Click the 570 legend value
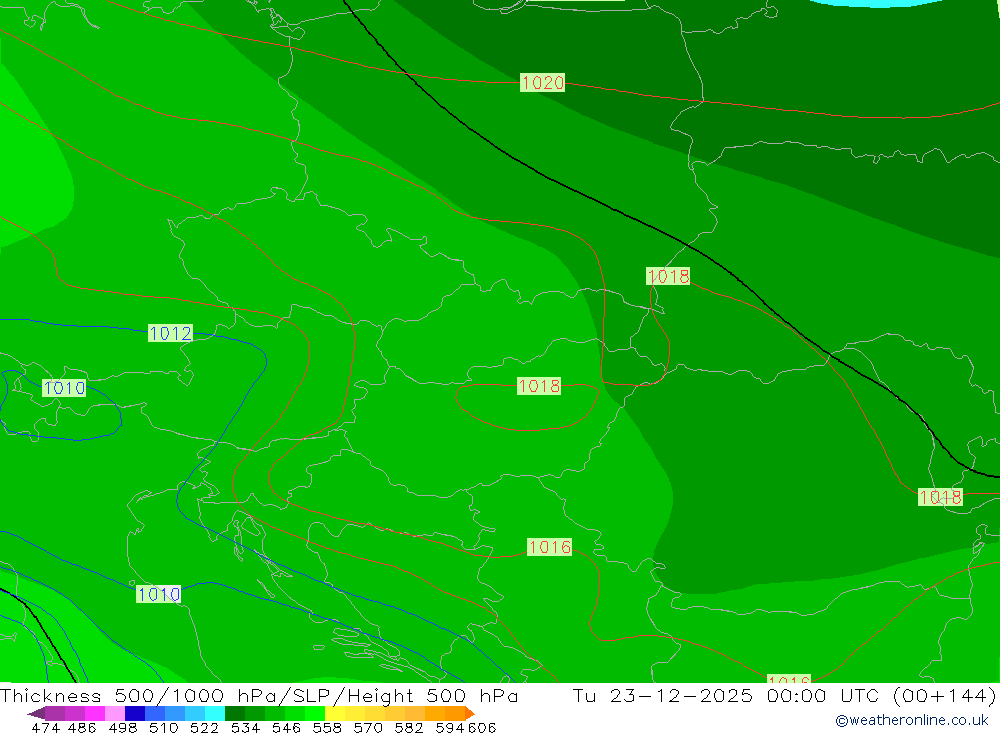The height and width of the screenshot is (733, 1000). pyautogui.click(x=368, y=727)
